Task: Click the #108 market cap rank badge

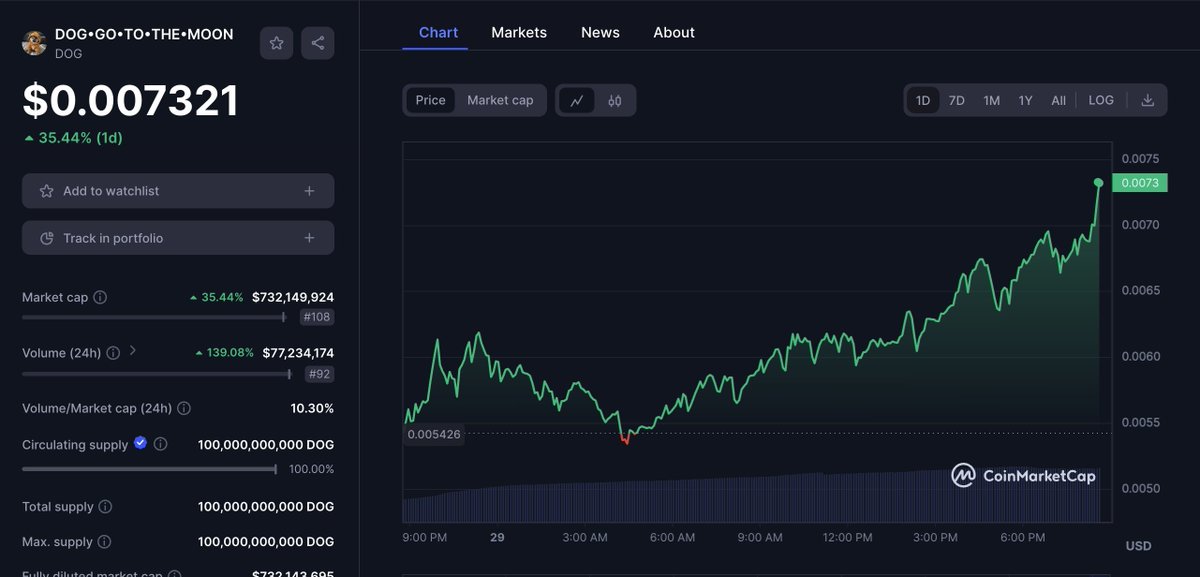Action: coord(317,317)
